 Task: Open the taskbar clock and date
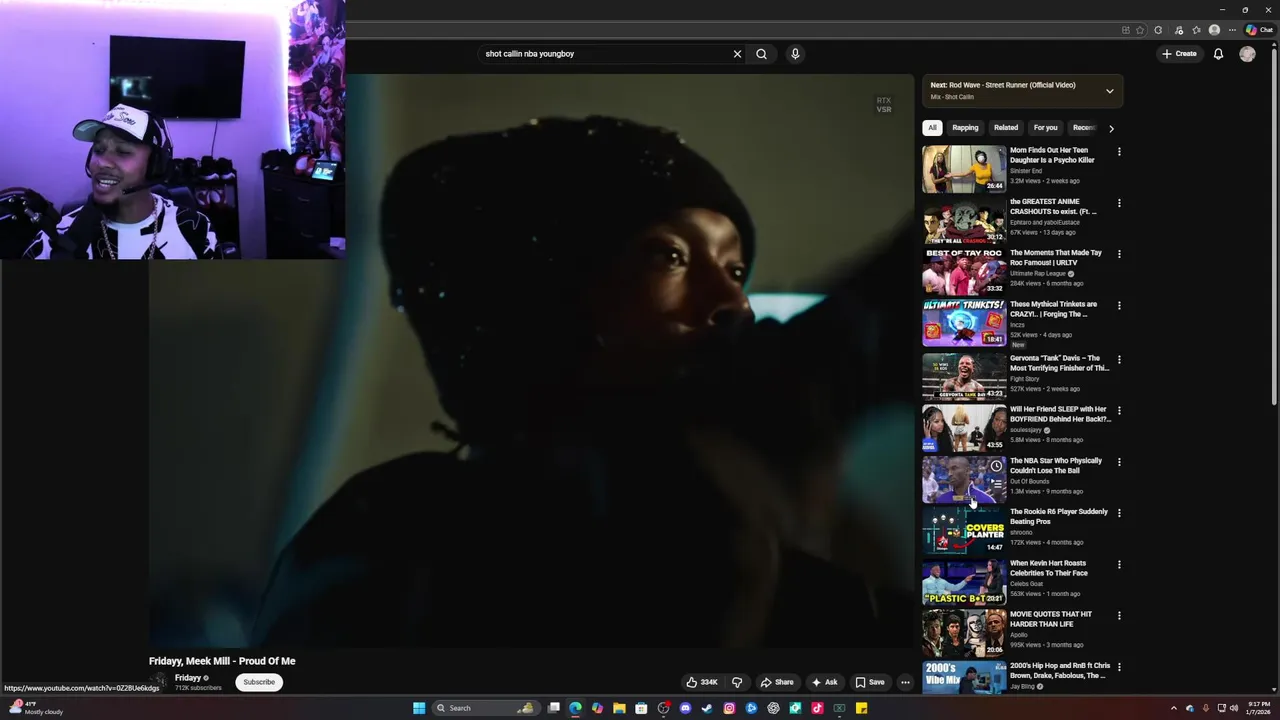click(x=1259, y=708)
